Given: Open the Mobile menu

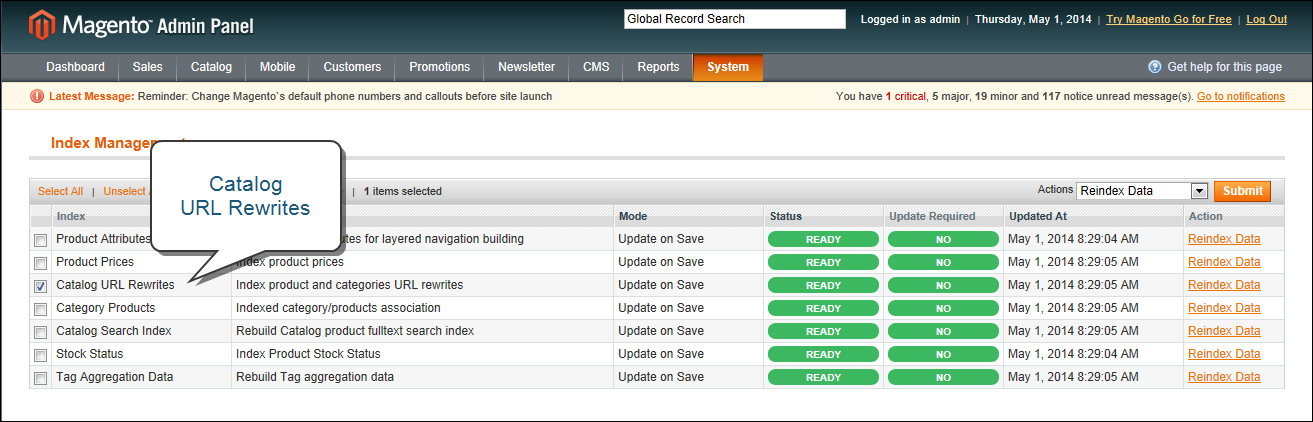Looking at the screenshot, I should pos(277,67).
